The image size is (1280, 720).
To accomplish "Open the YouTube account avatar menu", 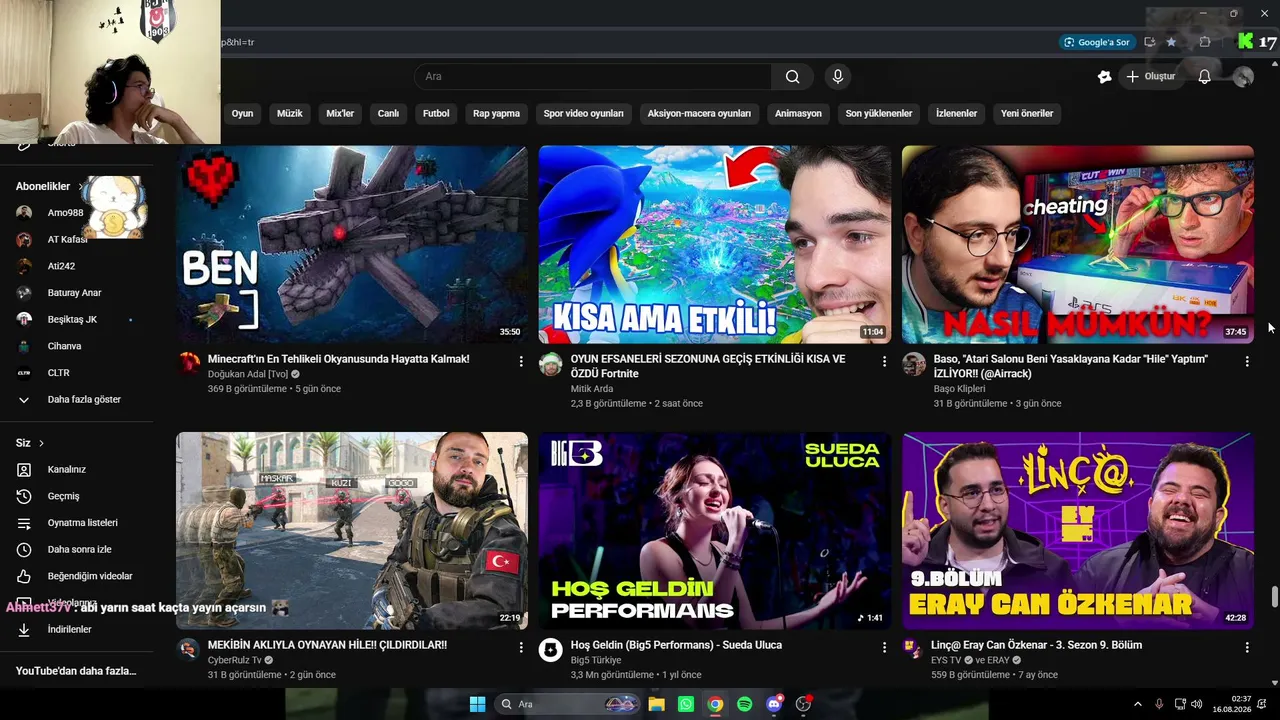I will tap(1243, 77).
